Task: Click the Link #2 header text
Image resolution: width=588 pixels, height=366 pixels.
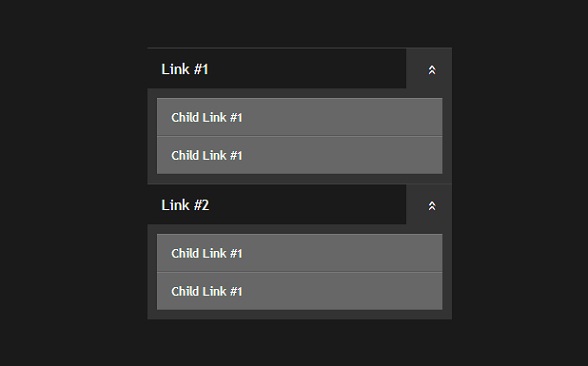Action: click(x=185, y=205)
